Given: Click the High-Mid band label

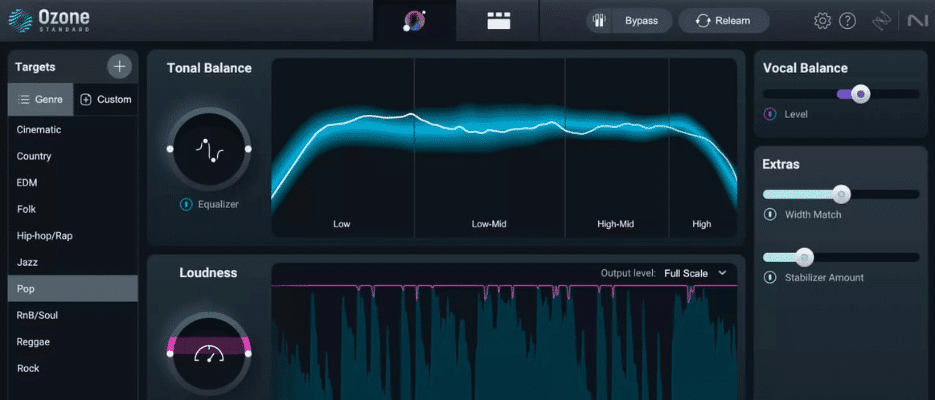Looking at the screenshot, I should tap(615, 224).
